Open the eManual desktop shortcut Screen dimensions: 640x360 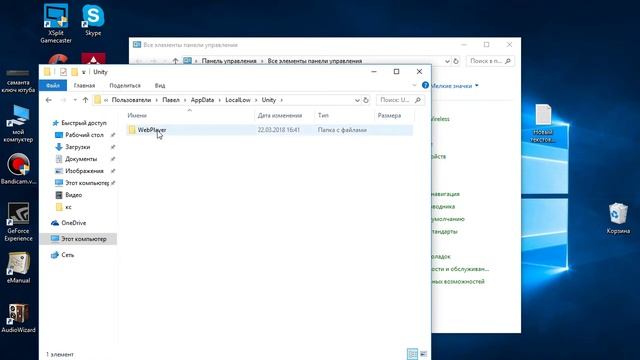click(18, 267)
